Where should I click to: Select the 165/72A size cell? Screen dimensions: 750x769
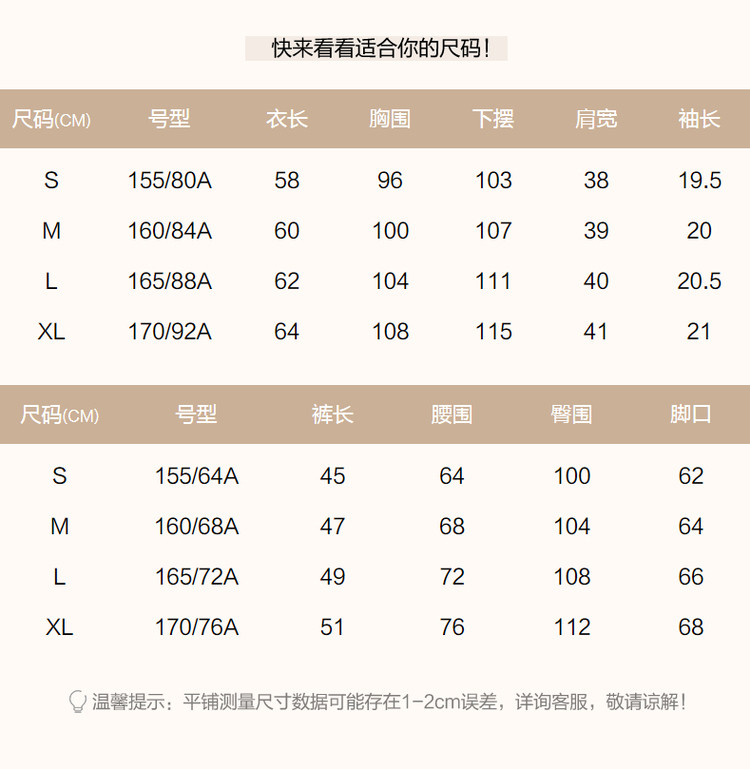(x=197, y=577)
